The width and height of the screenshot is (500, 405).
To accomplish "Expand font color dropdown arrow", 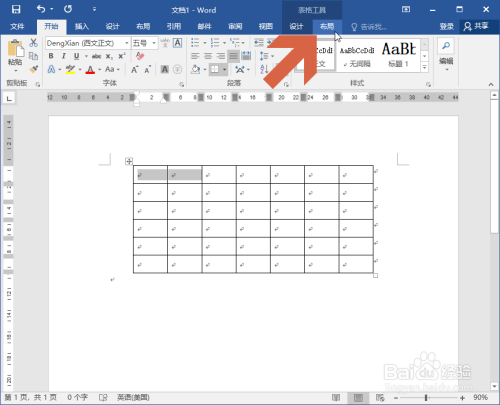I will pyautogui.click(x=99, y=69).
